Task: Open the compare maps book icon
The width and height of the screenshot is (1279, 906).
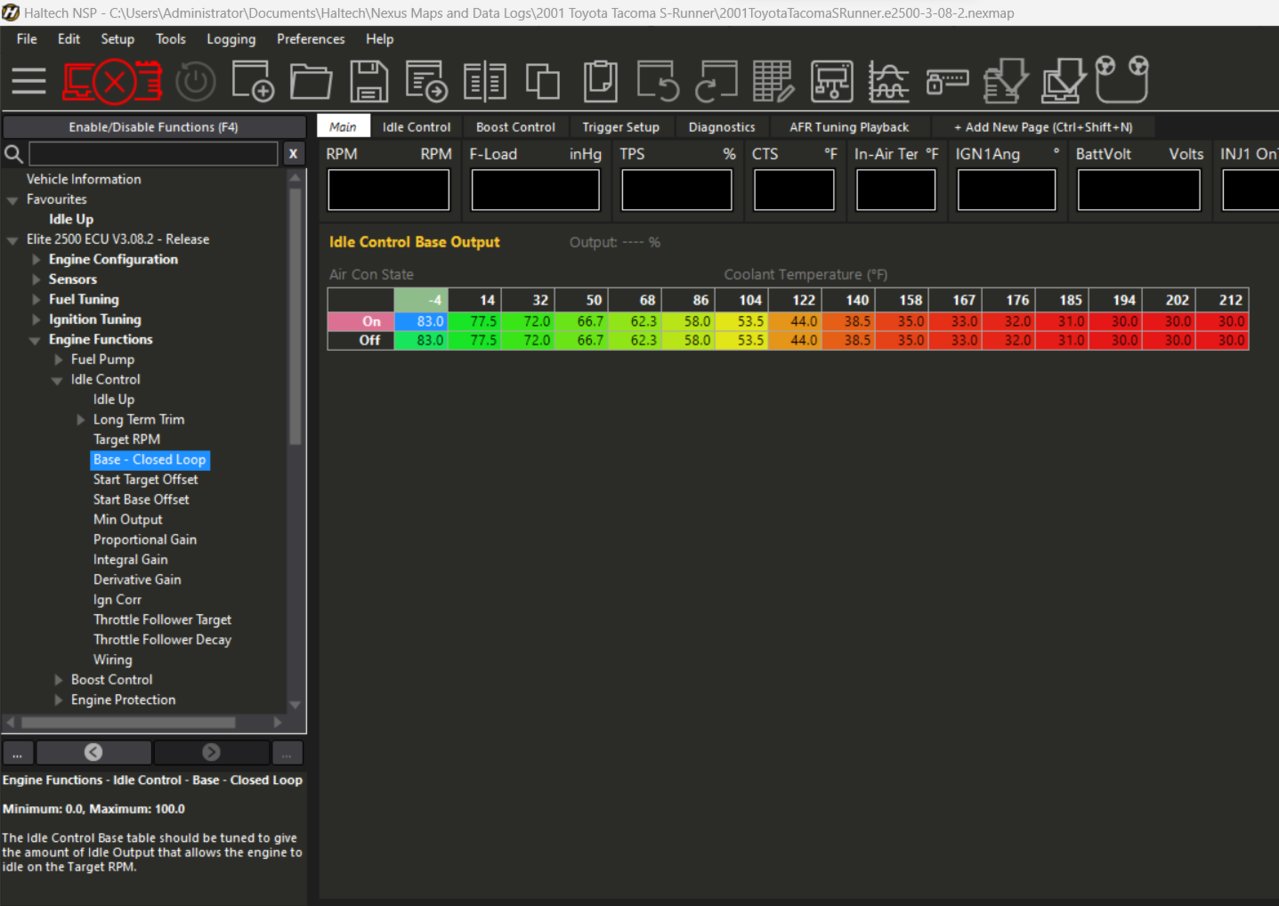Action: pos(485,81)
